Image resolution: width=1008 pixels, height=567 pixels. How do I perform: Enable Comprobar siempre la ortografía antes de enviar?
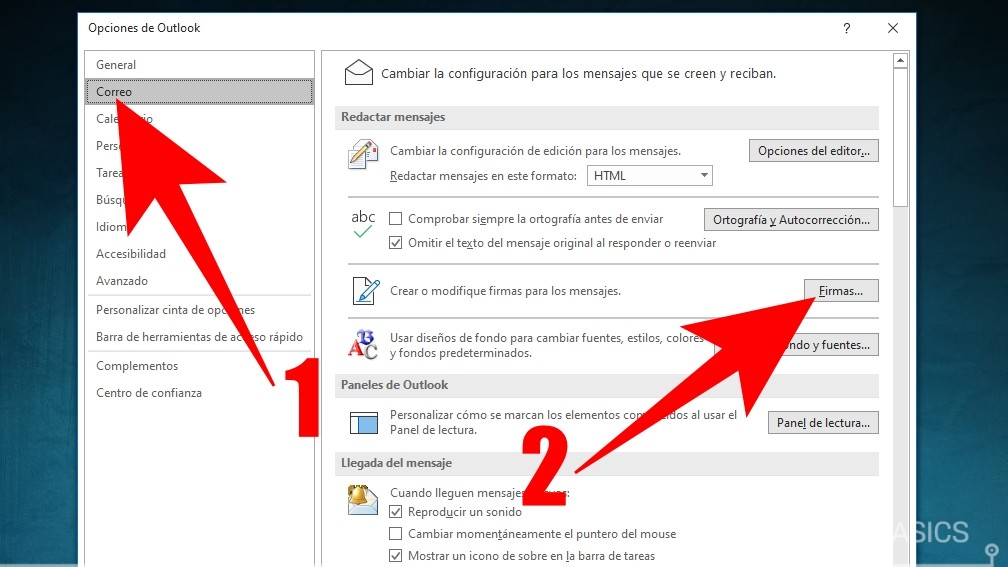[395, 219]
